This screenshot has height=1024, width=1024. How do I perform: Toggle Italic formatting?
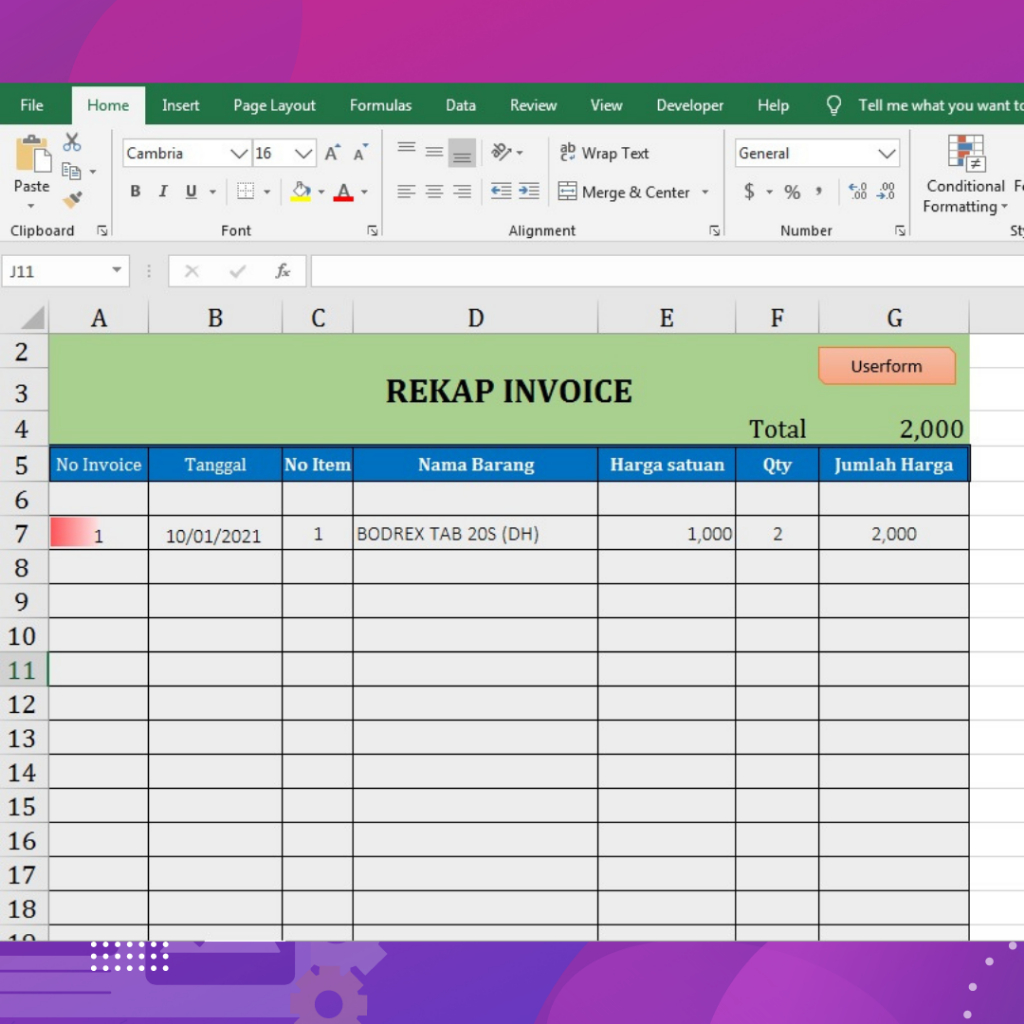coord(163,191)
